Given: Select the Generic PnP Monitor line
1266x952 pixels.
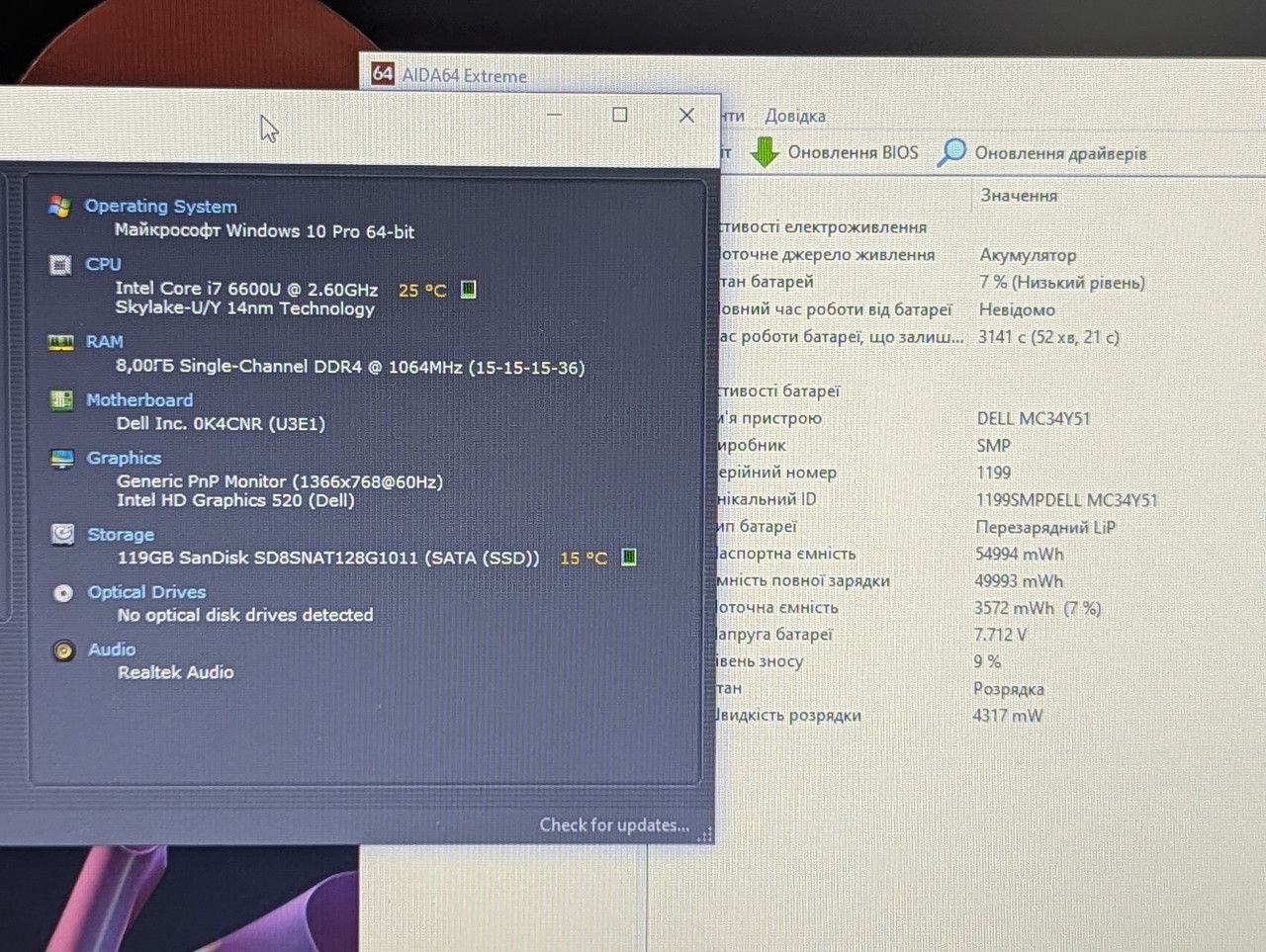Looking at the screenshot, I should pyautogui.click(x=280, y=481).
